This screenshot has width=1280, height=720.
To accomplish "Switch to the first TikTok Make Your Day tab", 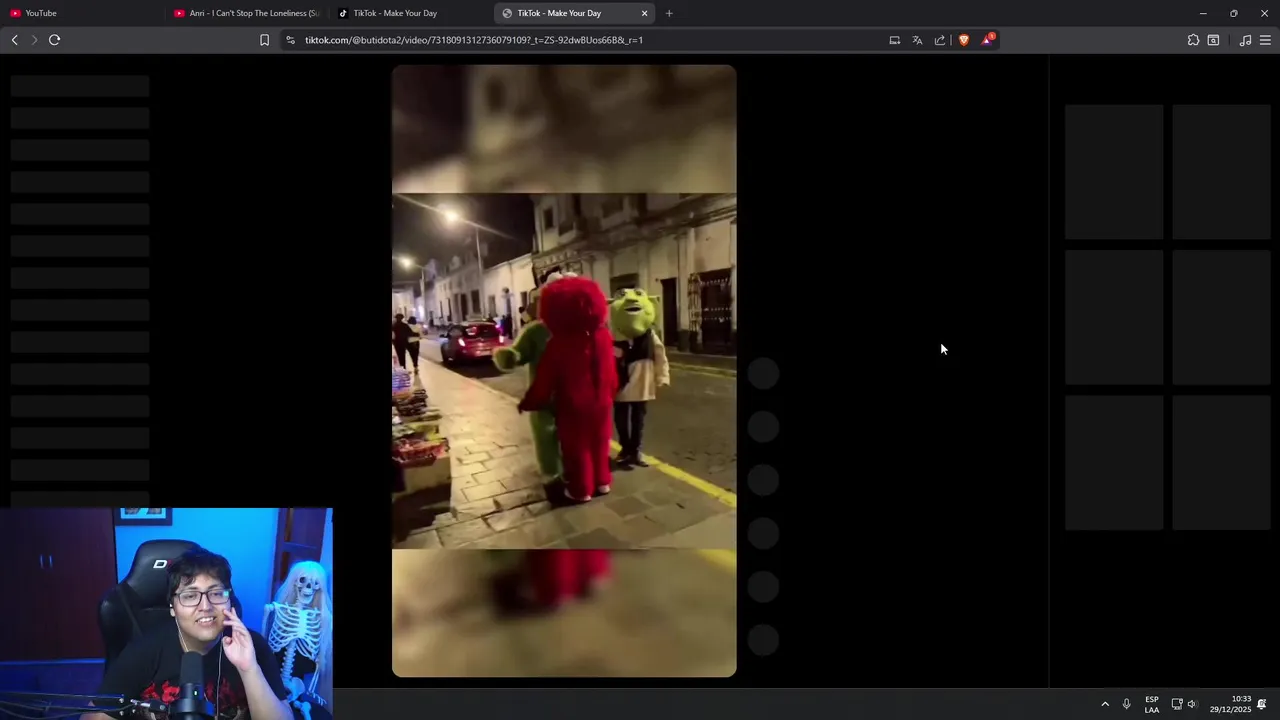I will [x=410, y=13].
